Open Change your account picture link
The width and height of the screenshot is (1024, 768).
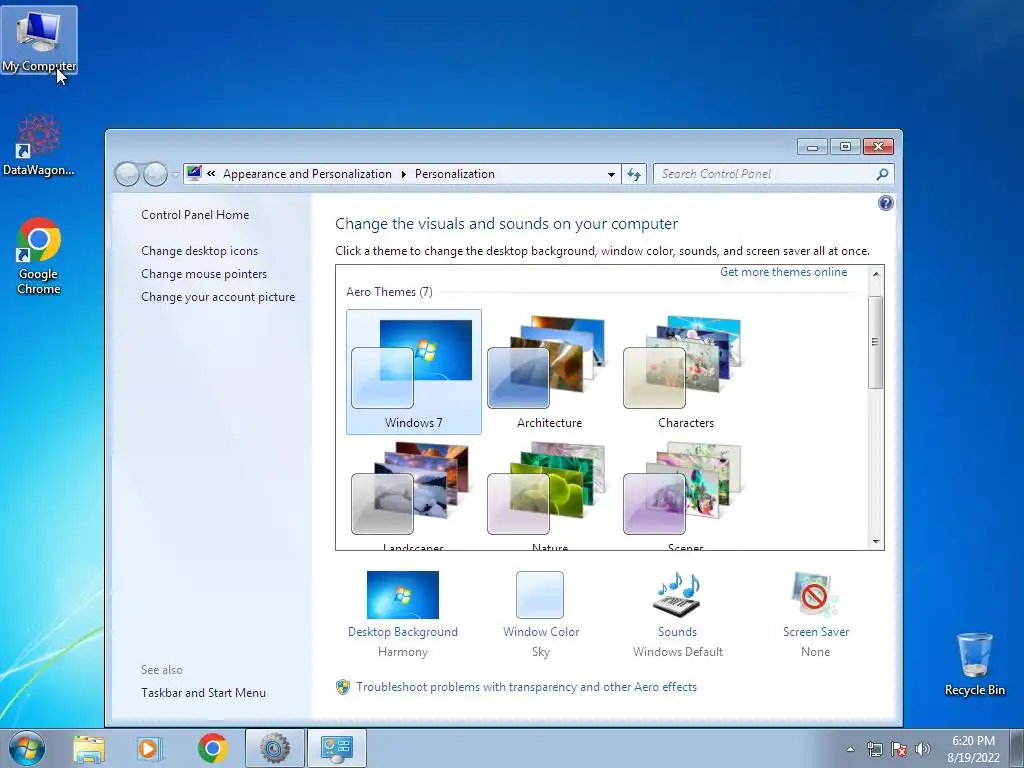[218, 296]
